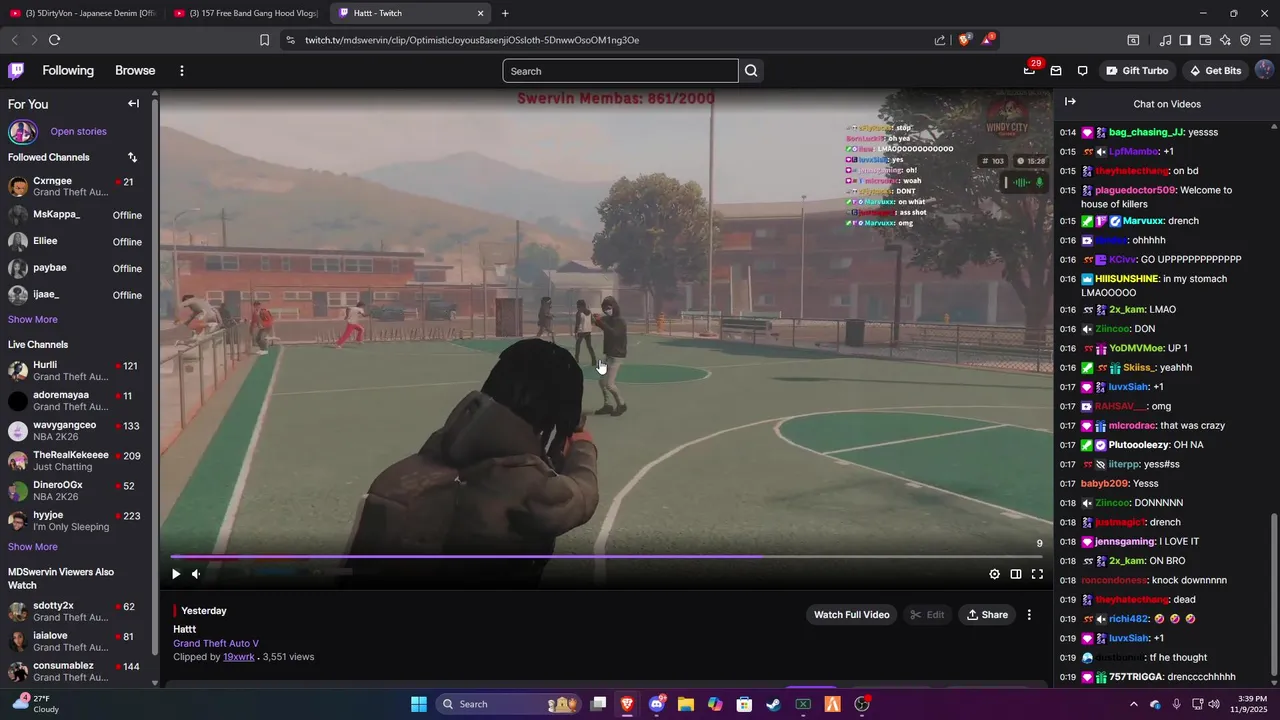The height and width of the screenshot is (720, 1280).
Task: Expand Show More under Followed Channels
Action: (33, 319)
